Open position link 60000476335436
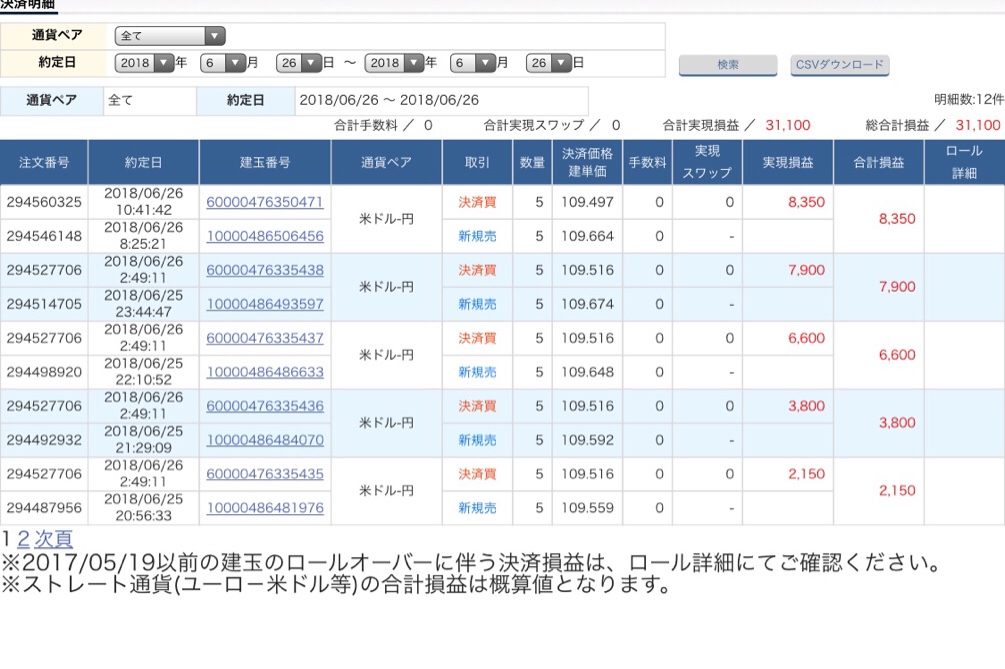Screen dimensions: 1005x669 265,406
